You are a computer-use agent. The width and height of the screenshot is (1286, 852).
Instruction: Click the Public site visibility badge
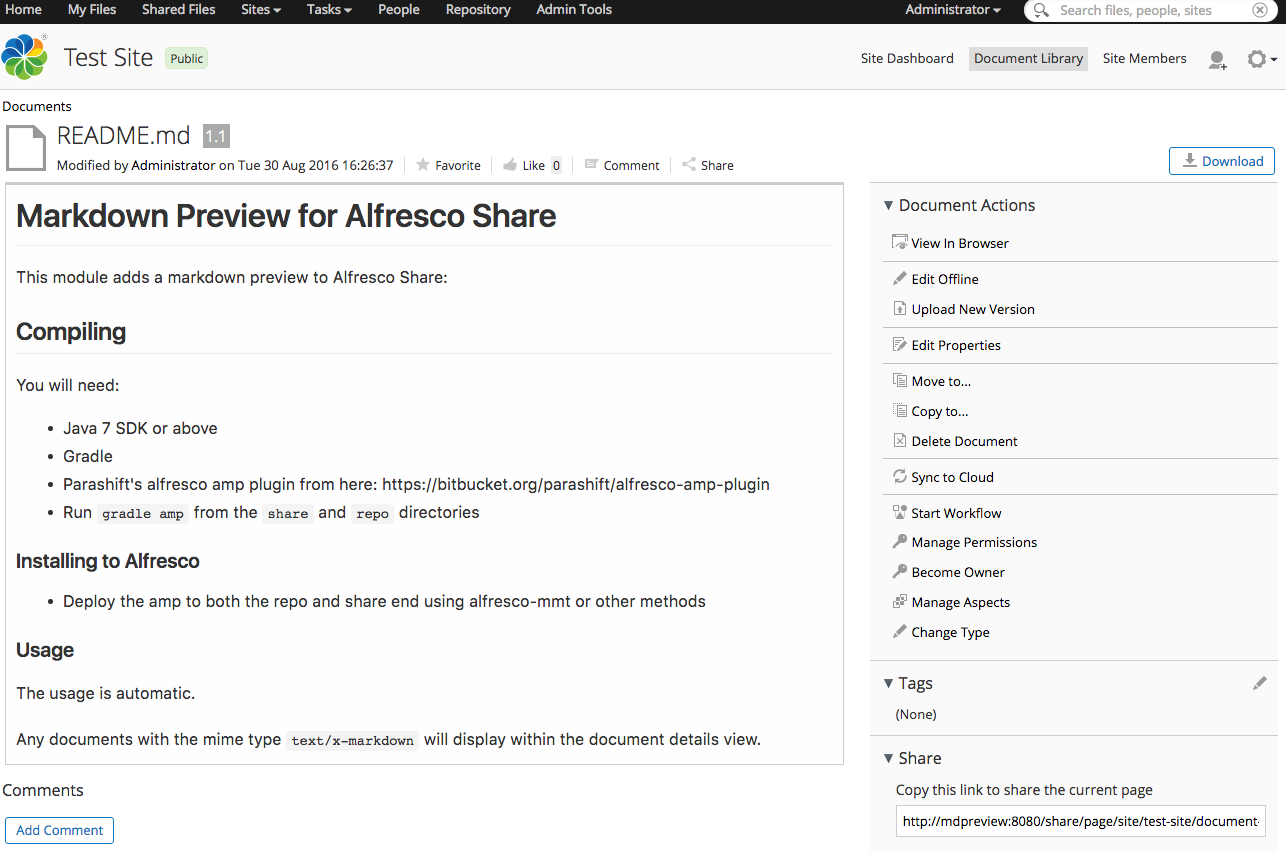187,58
